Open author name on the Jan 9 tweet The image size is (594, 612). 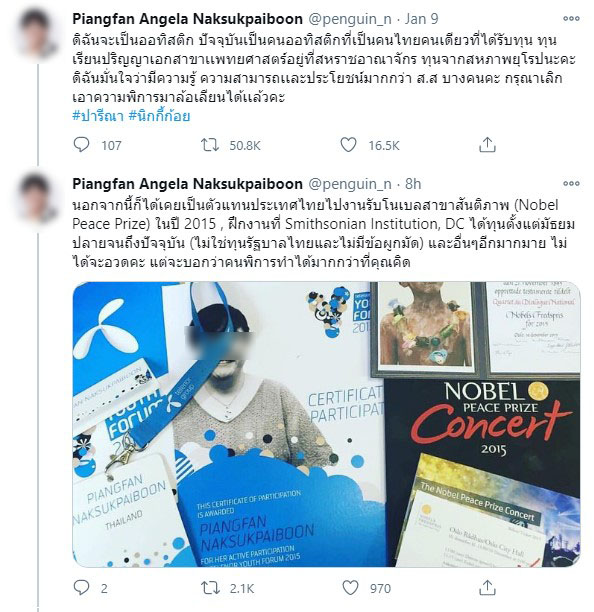(x=187, y=19)
